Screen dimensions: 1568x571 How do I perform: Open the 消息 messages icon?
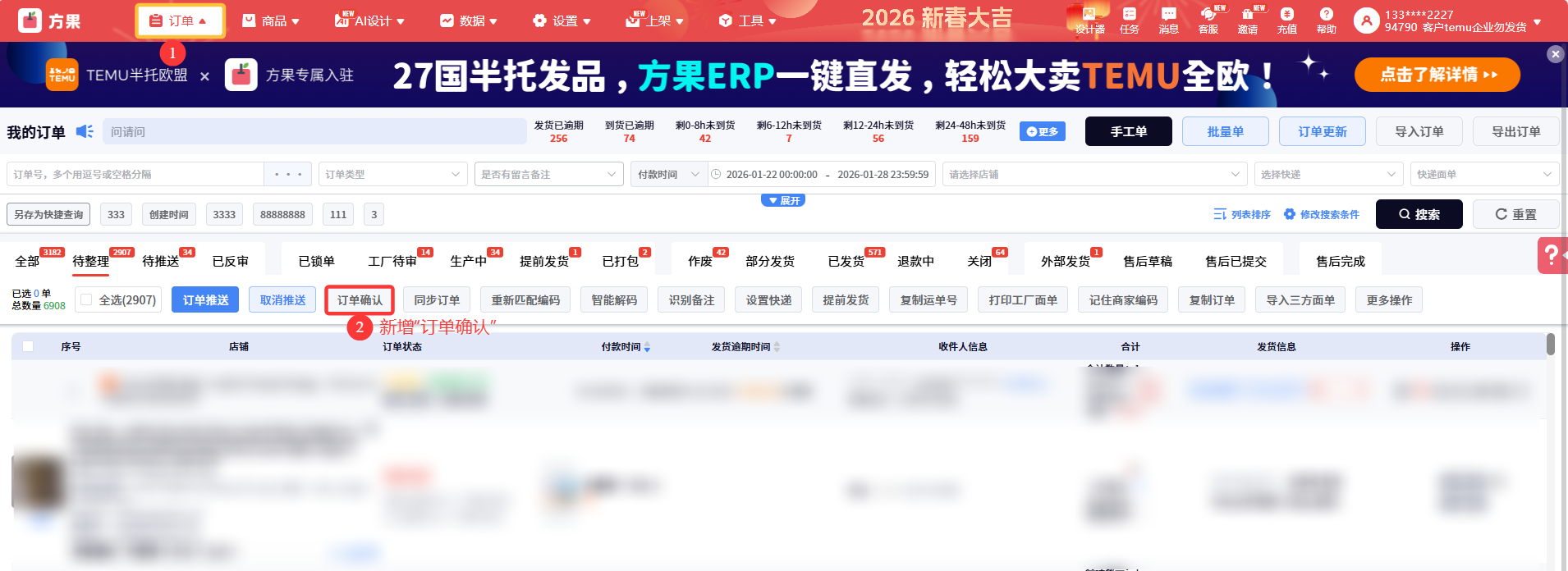pyautogui.click(x=1168, y=21)
